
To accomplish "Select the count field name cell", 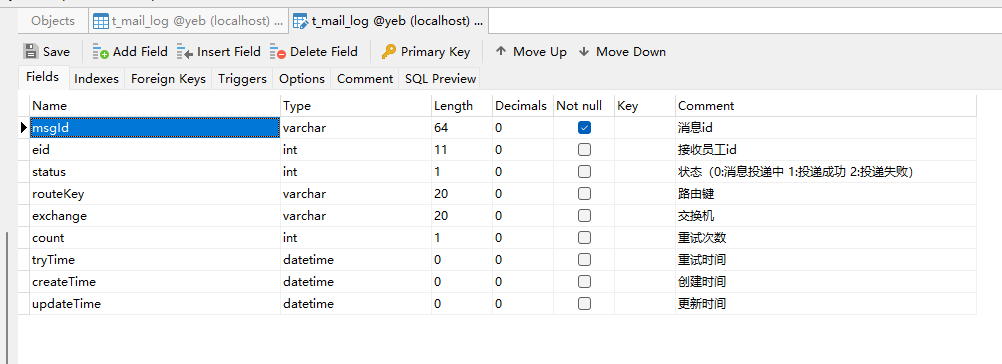I will [155, 238].
